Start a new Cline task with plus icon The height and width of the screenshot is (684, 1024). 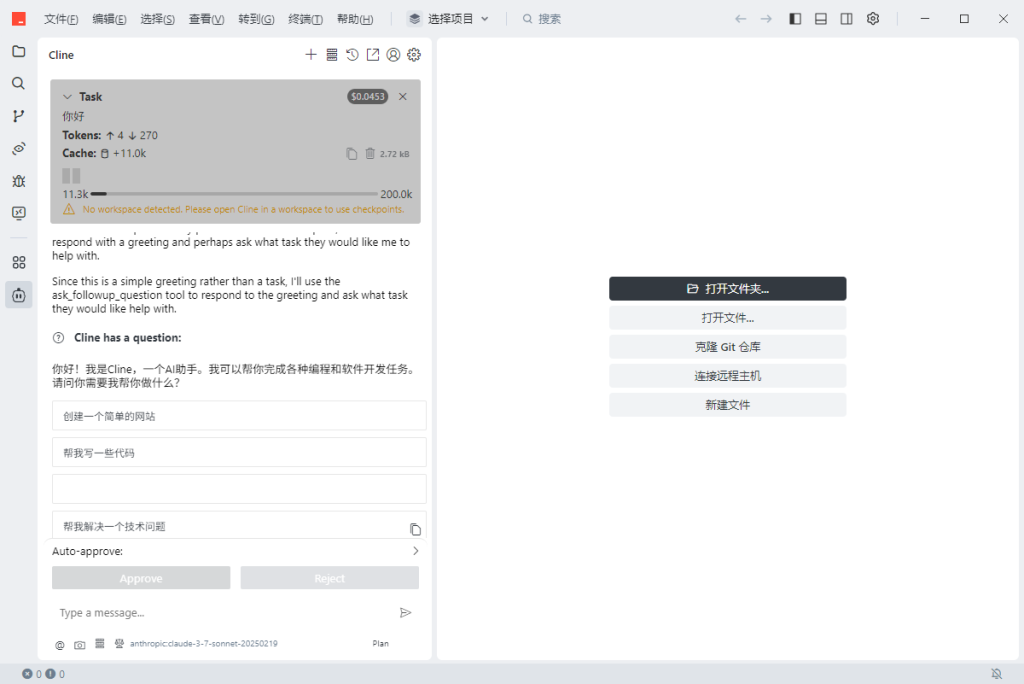point(311,55)
